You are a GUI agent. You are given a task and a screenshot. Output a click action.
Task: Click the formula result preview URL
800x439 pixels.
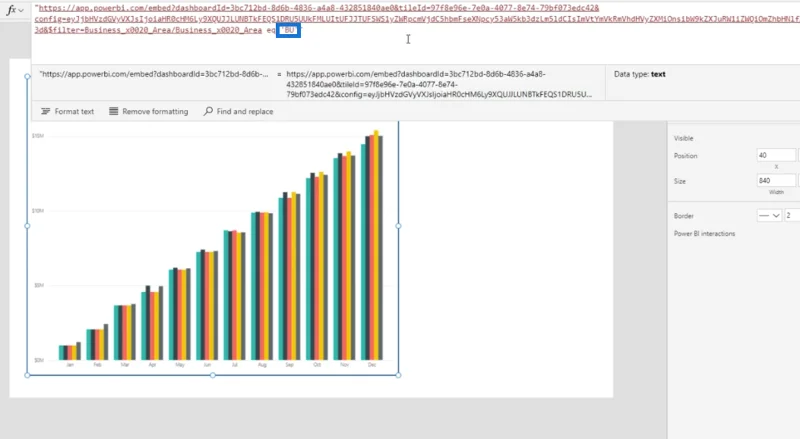pyautogui.click(x=439, y=84)
